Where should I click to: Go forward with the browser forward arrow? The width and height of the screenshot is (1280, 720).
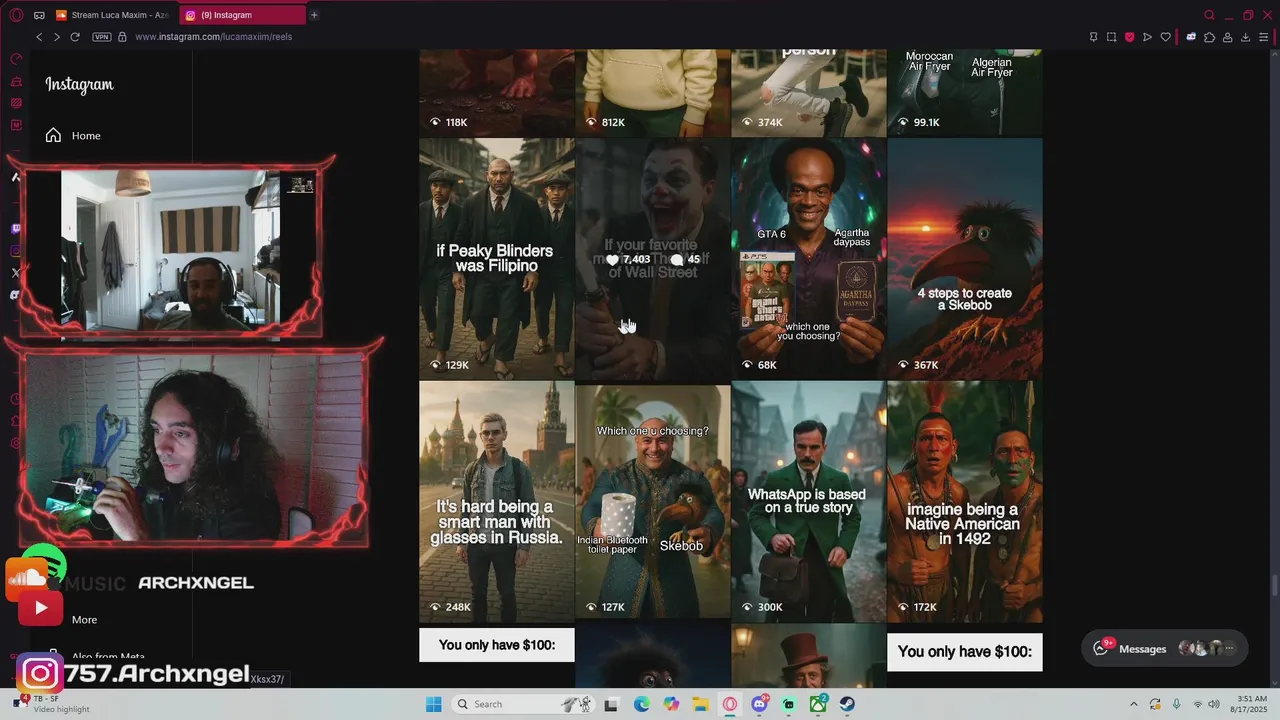click(57, 37)
